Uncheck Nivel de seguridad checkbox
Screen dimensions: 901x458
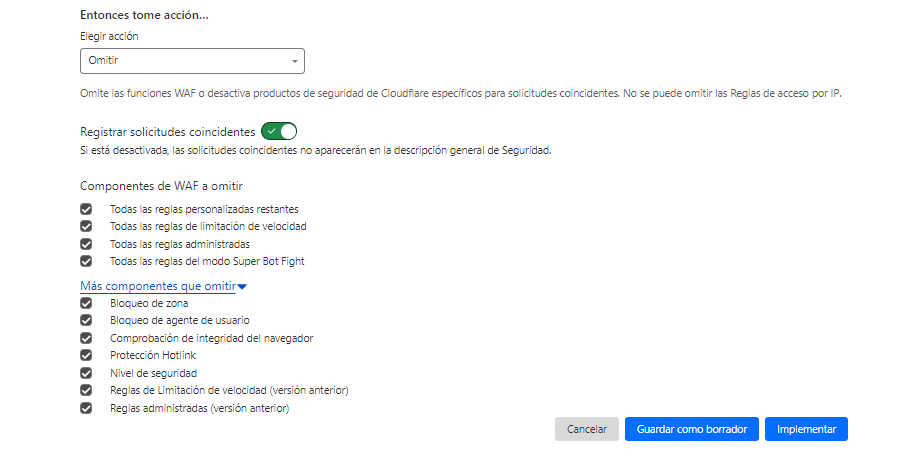click(x=86, y=373)
